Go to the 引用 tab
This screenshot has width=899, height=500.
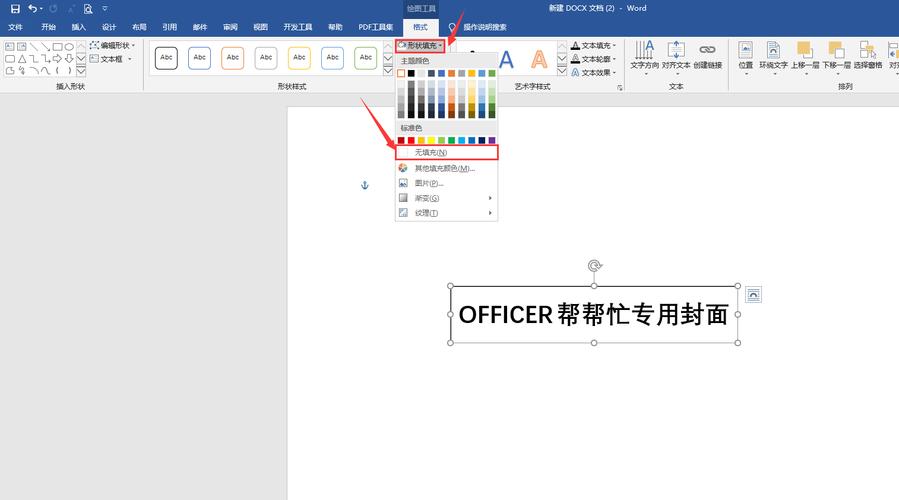[x=170, y=27]
